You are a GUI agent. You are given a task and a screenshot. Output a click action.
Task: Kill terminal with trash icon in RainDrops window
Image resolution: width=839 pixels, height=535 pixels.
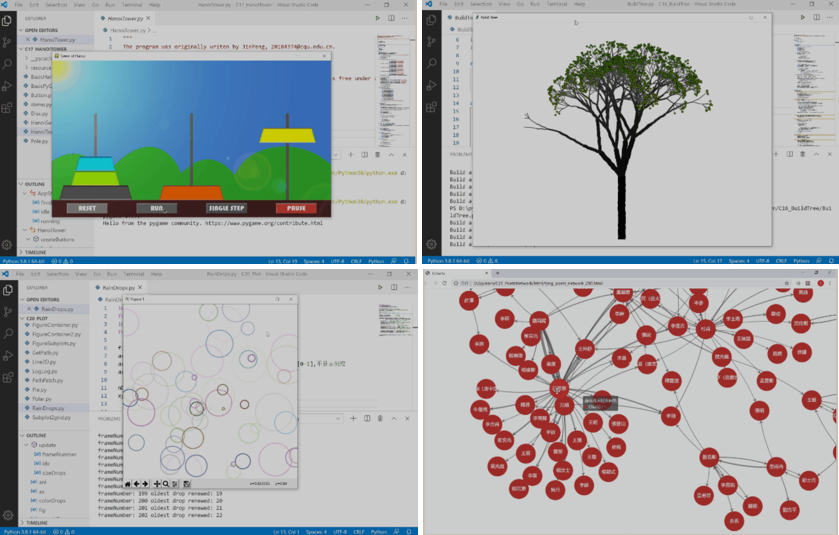click(378, 418)
